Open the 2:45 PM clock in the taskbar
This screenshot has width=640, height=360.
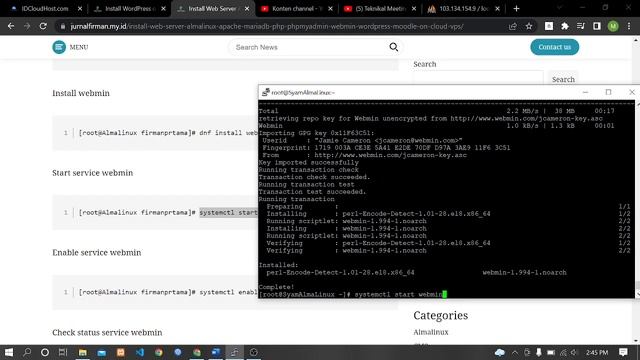pyautogui.click(x=597, y=352)
